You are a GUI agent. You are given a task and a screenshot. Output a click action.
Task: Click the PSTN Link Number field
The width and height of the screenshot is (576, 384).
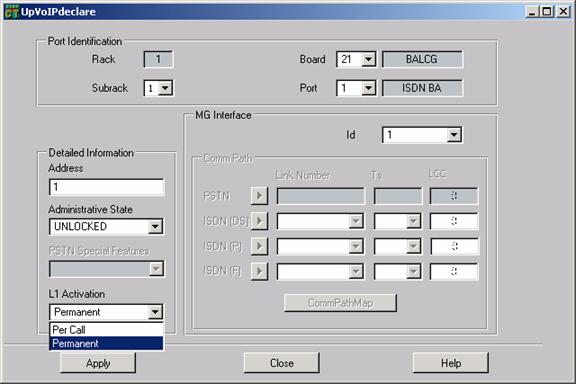point(320,196)
